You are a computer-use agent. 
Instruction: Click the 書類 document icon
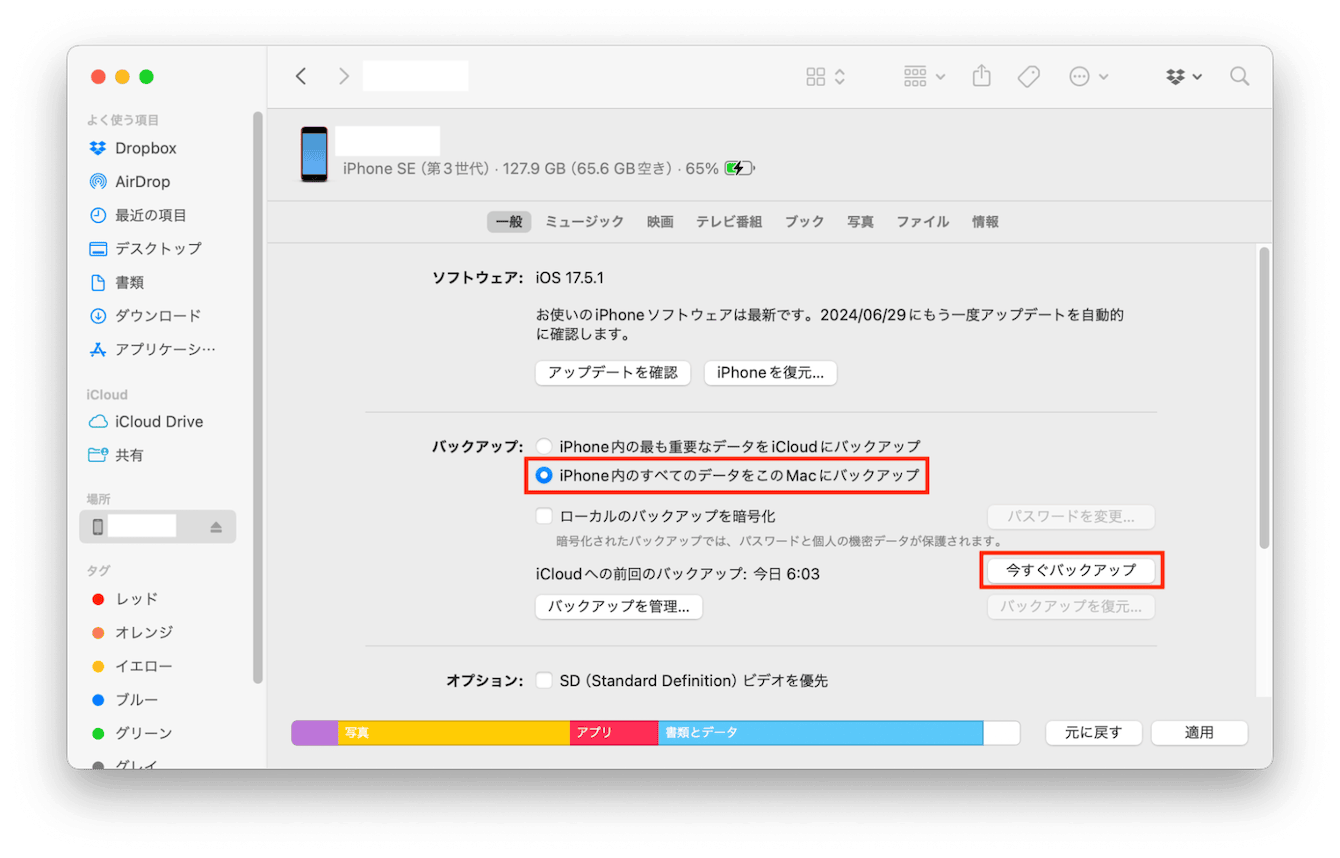click(98, 282)
